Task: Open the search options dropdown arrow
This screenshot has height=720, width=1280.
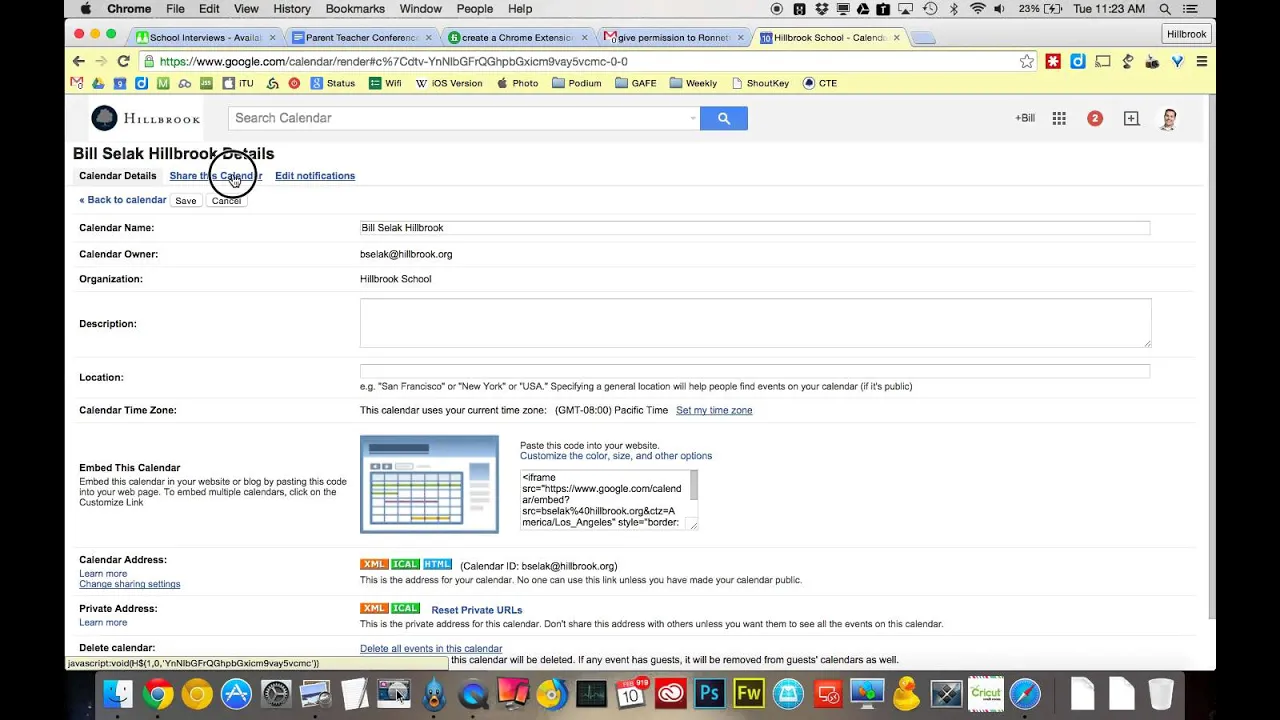Action: pos(692,118)
